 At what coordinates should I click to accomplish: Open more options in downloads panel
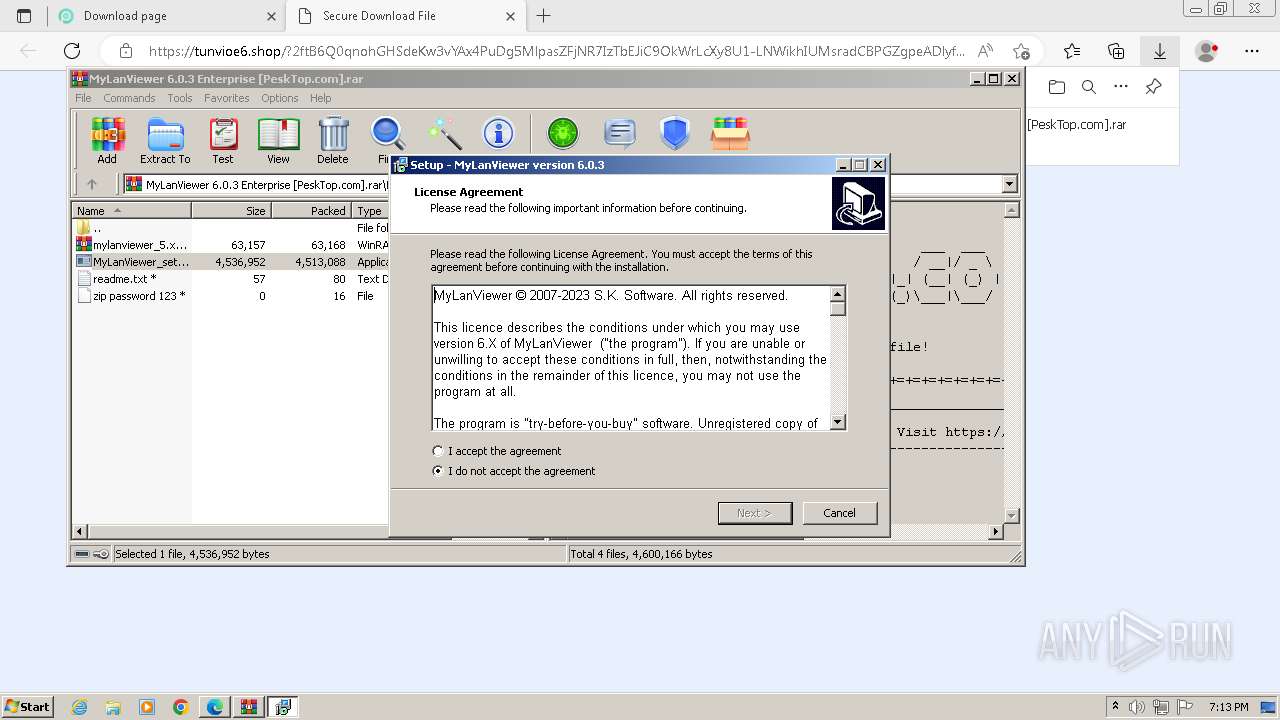point(1121,87)
